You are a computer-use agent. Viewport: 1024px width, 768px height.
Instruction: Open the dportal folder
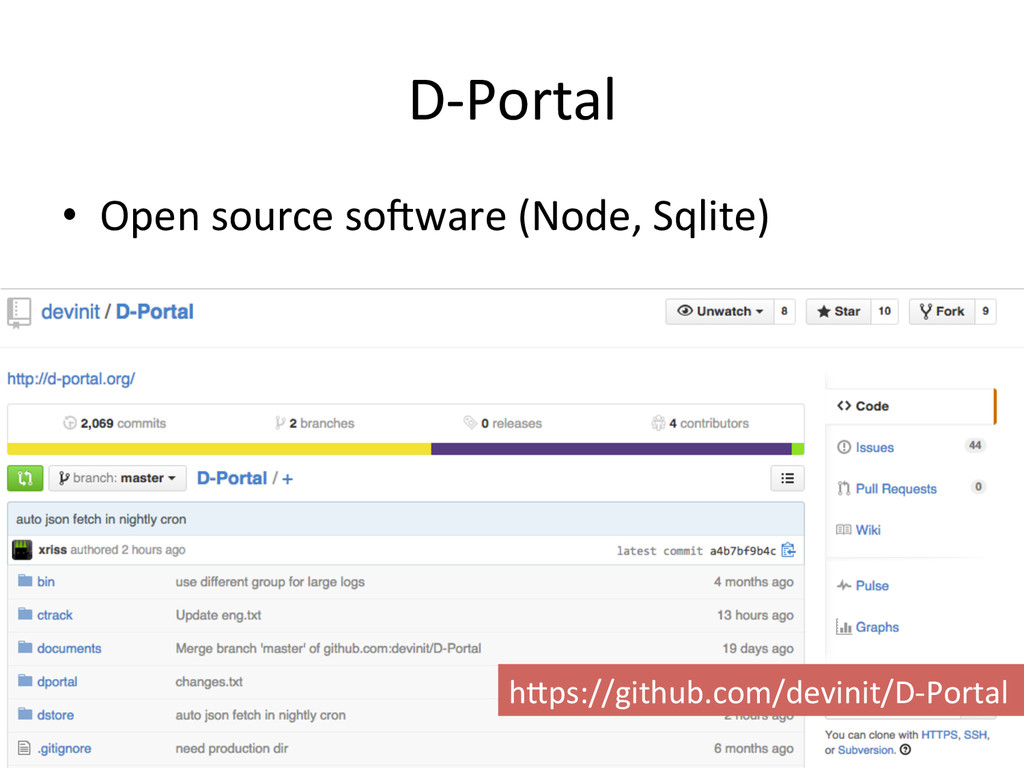click(x=57, y=682)
